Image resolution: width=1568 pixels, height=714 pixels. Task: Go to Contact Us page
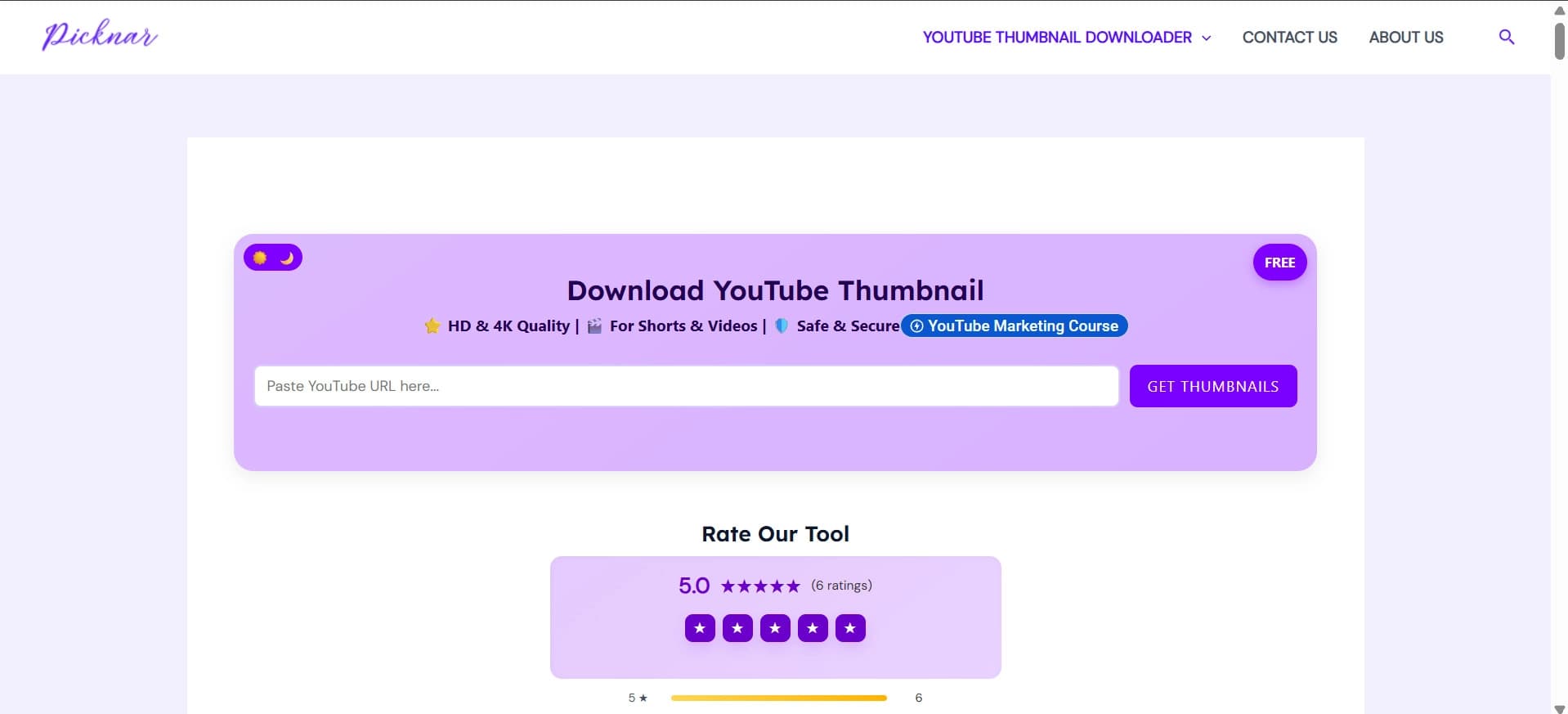pos(1289,37)
